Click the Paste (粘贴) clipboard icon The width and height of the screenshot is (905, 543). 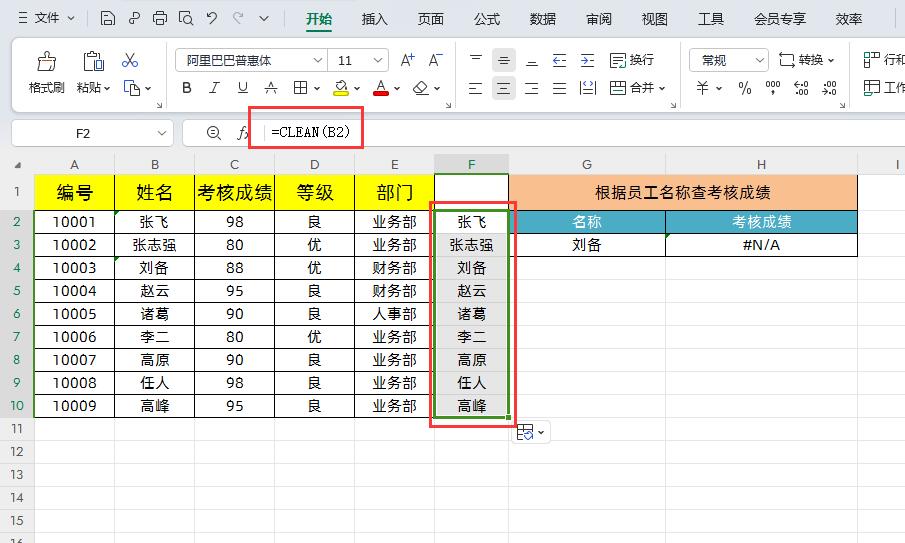pos(93,61)
